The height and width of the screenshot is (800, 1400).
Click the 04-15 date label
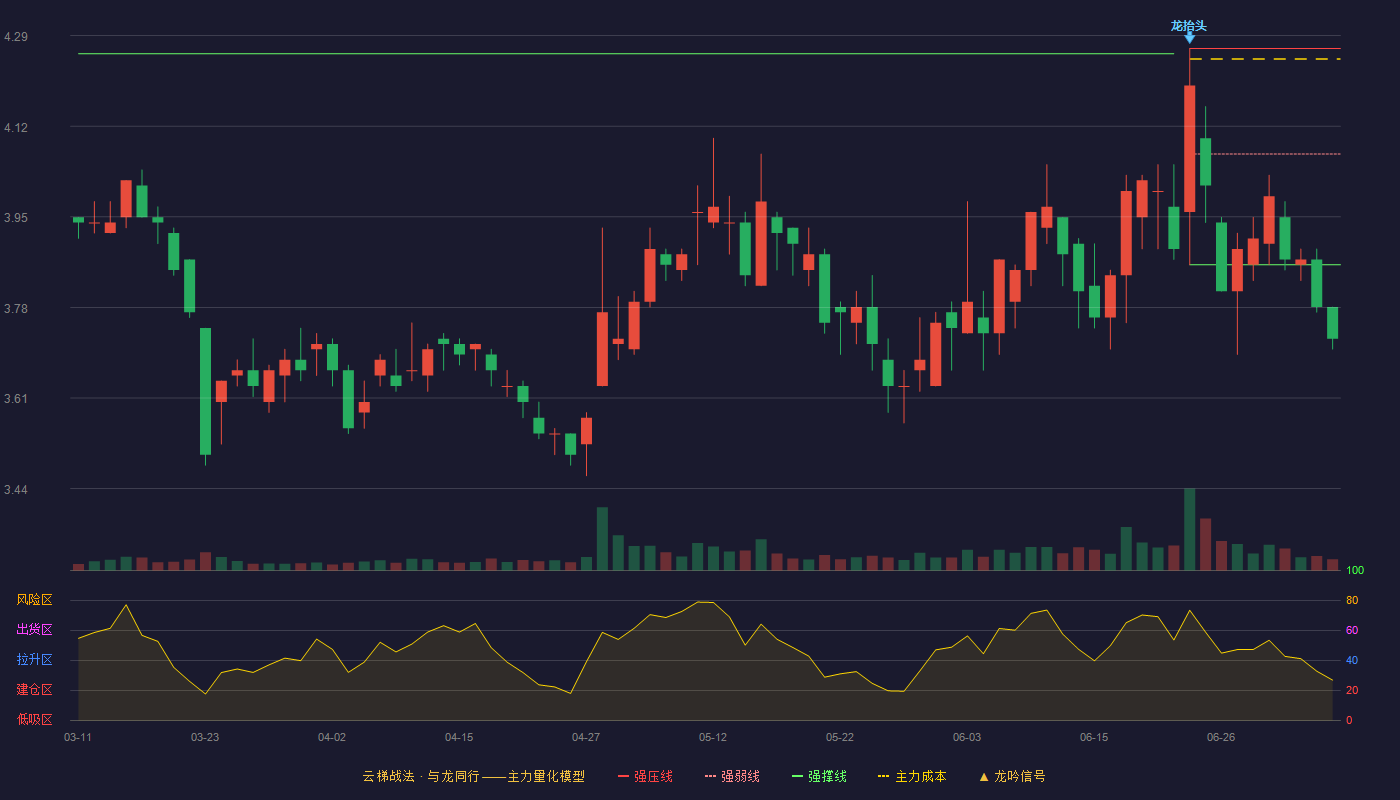click(x=459, y=737)
